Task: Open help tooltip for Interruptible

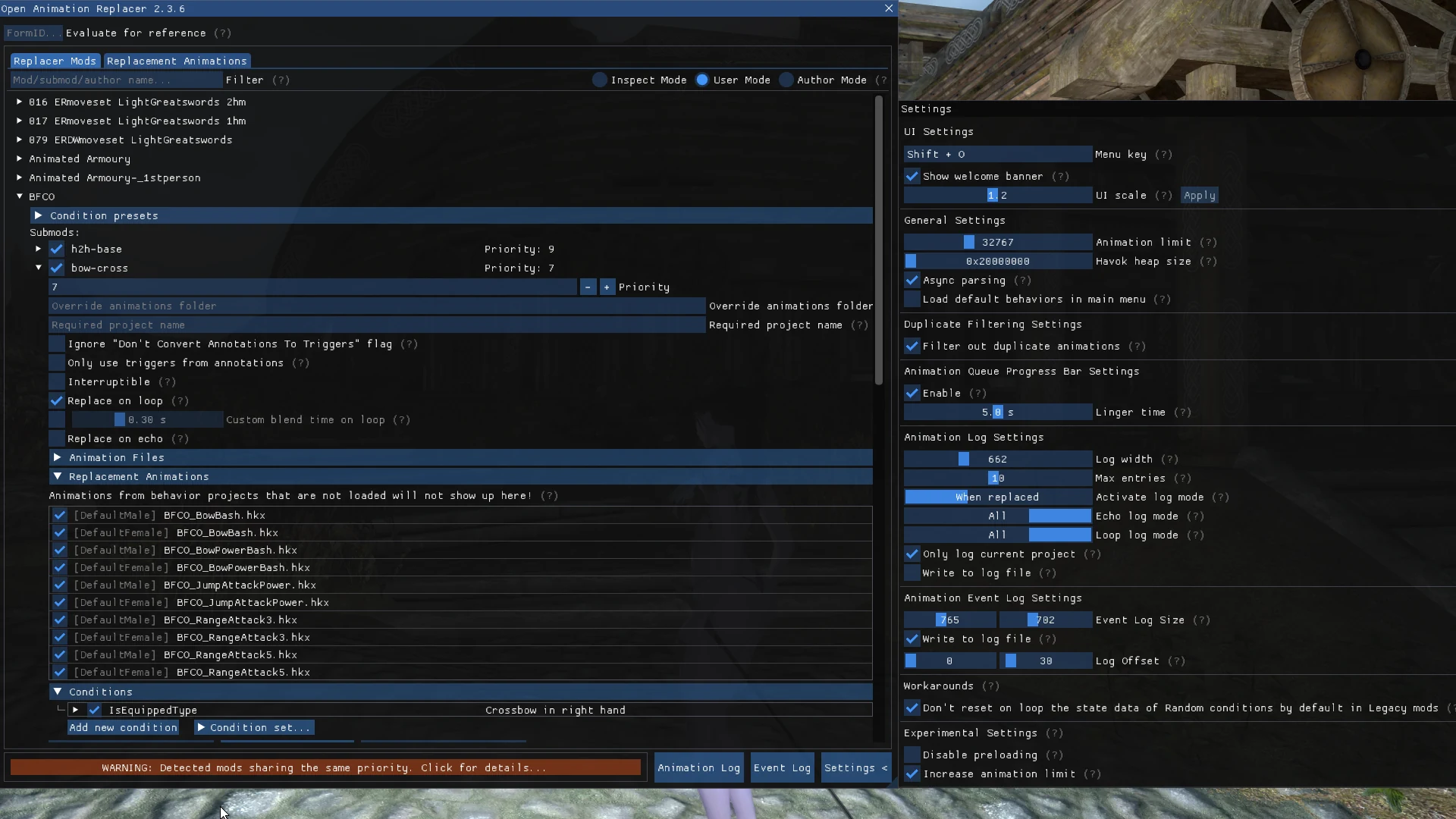Action: (x=168, y=382)
